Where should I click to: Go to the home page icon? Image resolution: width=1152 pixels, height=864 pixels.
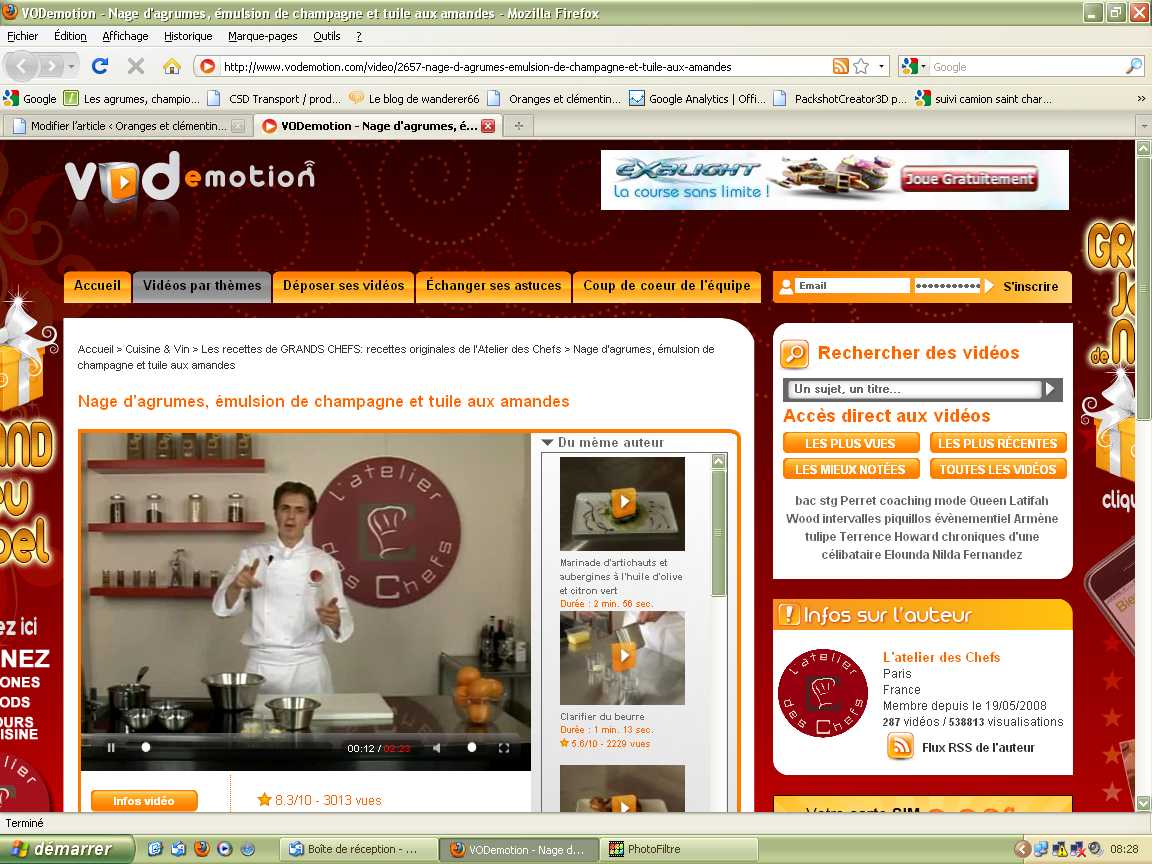click(172, 67)
